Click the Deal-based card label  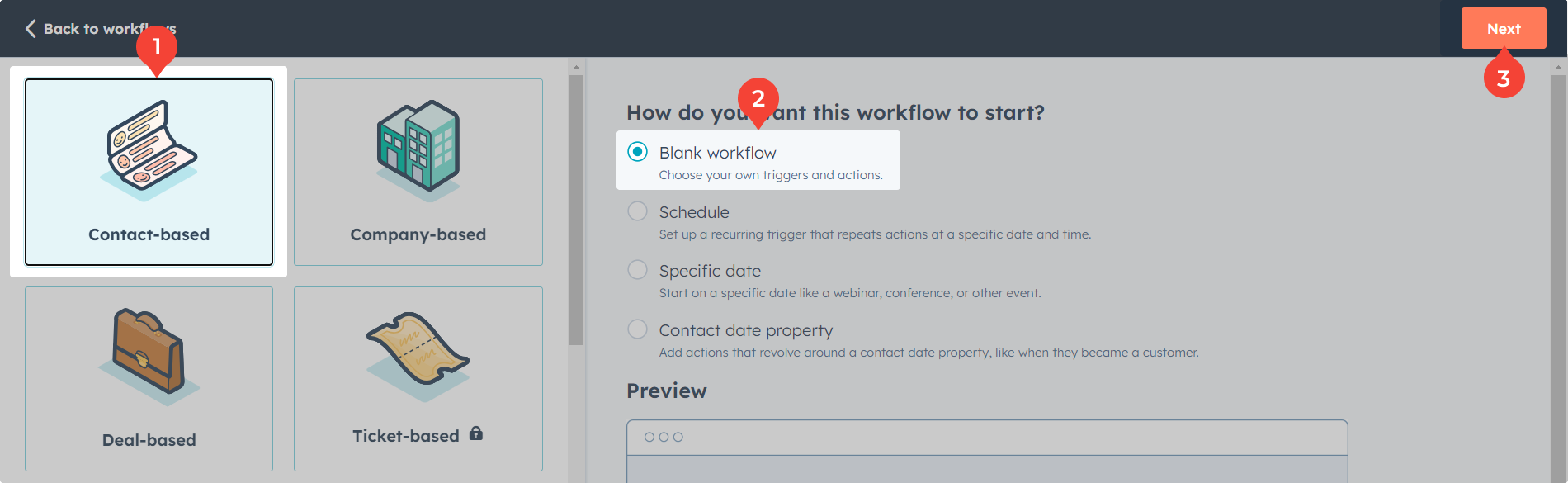149,440
